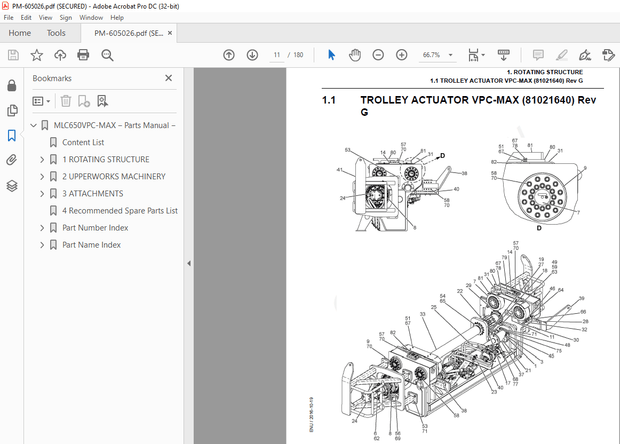Image resolution: width=620 pixels, height=444 pixels.
Task: Open the Find text magnifier tool
Action: (x=107, y=55)
